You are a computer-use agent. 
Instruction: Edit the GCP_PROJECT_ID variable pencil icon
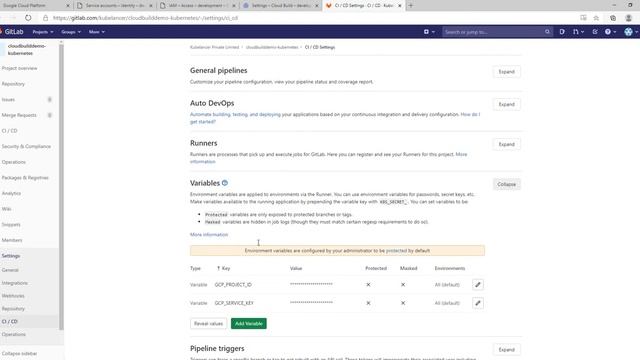pos(478,284)
